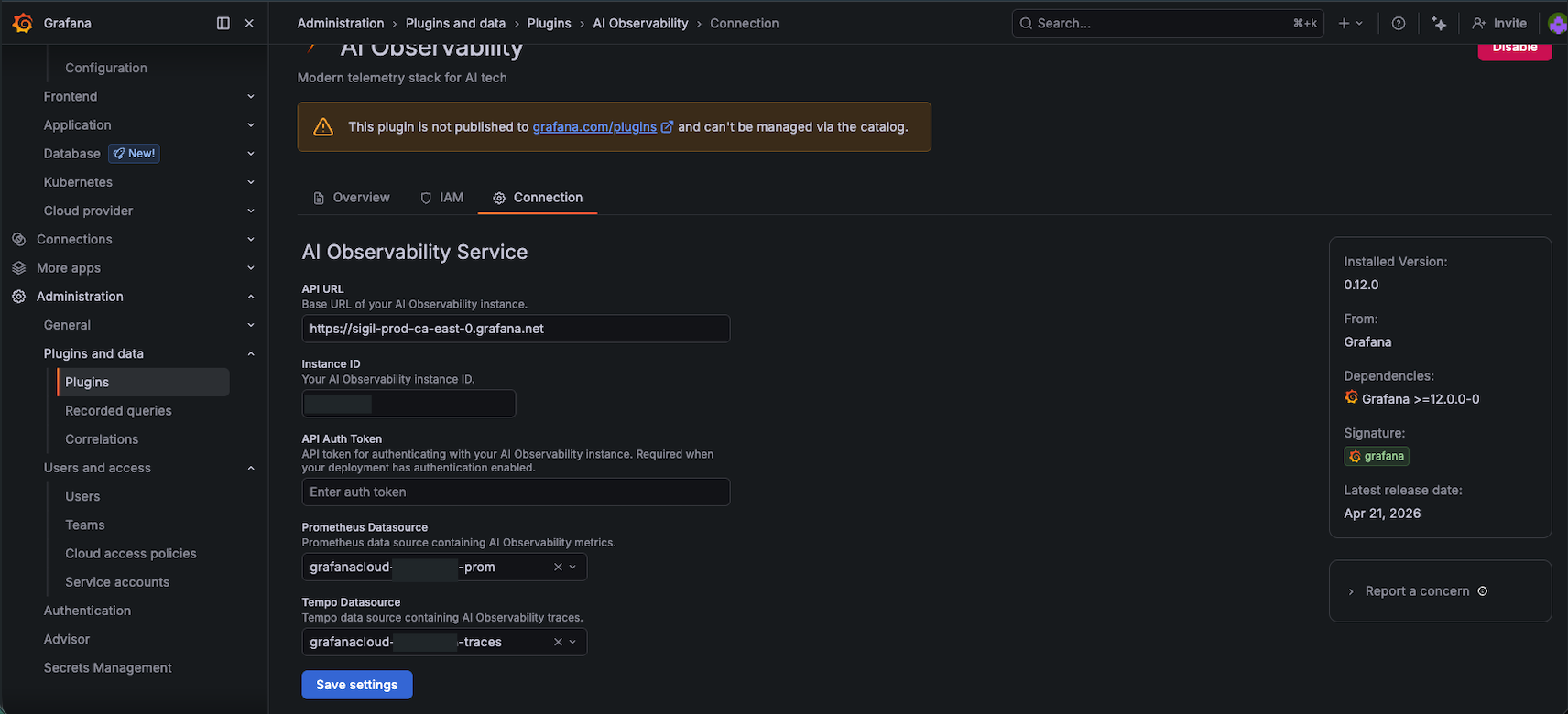Go to Administration breadcrumb

(341, 23)
